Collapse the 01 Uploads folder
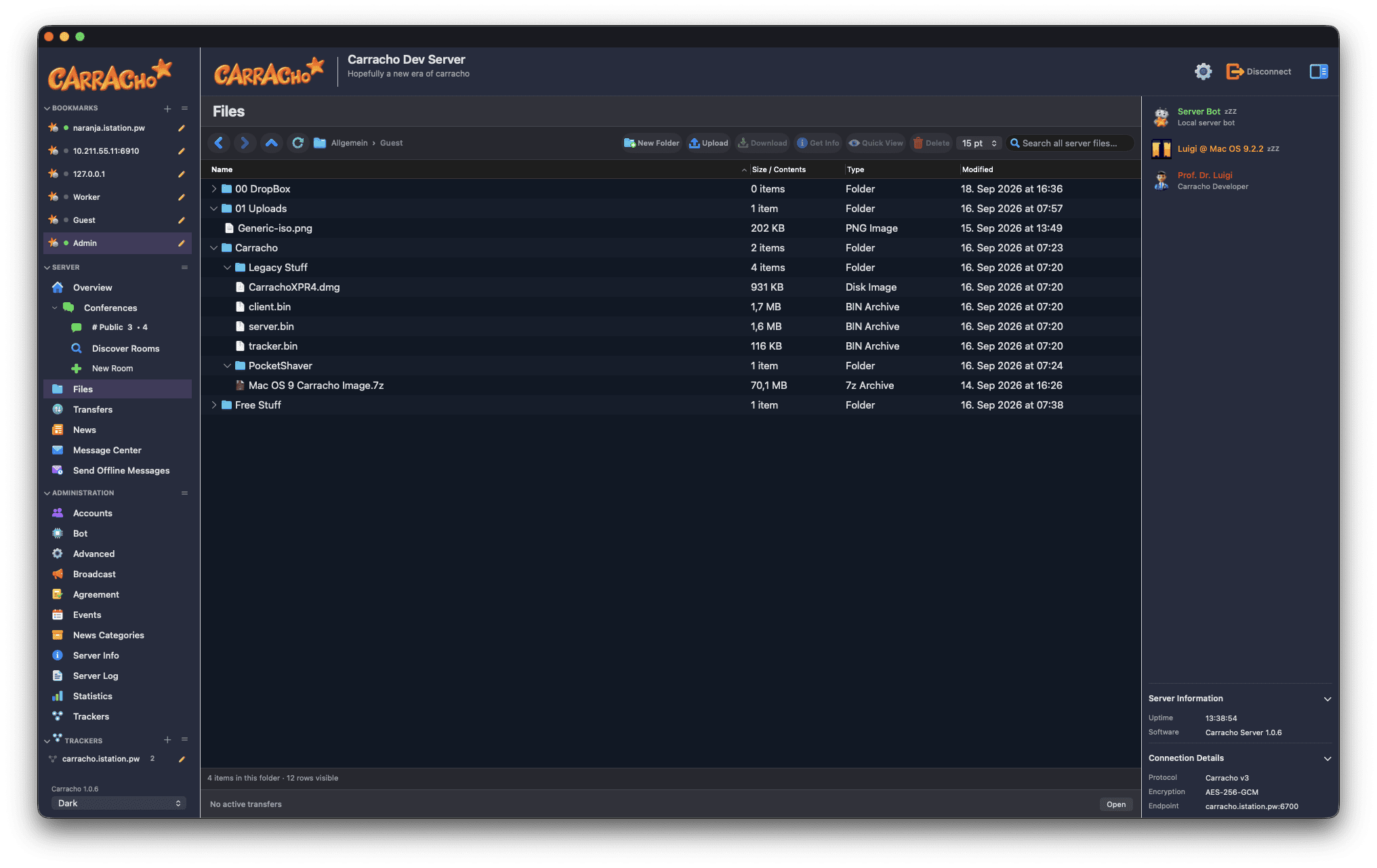This screenshot has height=868, width=1377. coord(214,209)
